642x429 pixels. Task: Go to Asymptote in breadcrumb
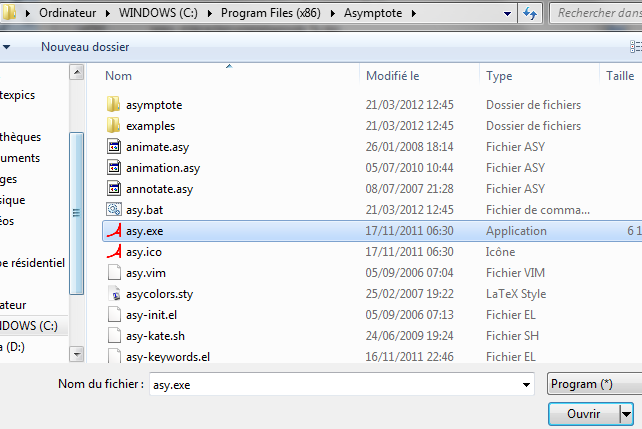[373, 14]
